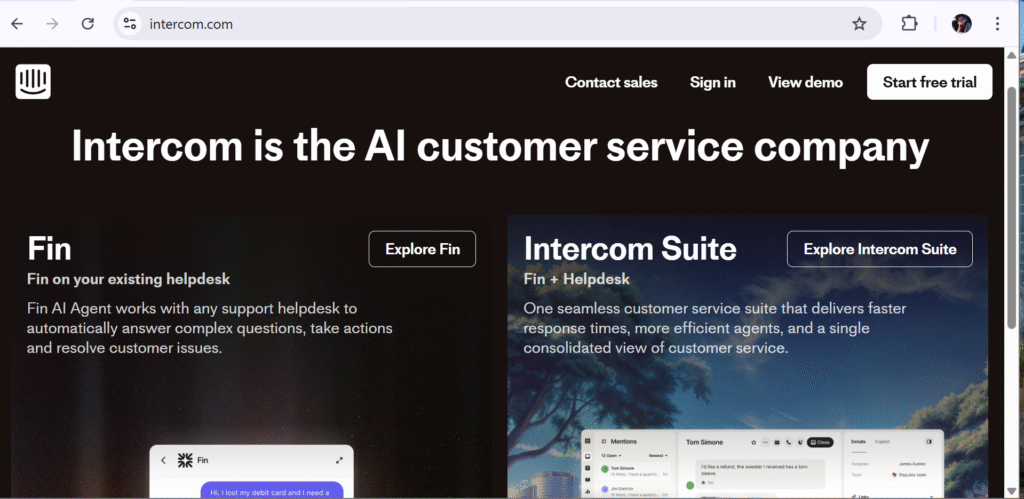Screen dimensions: 1024x499
Task: Click the back chevron in Fin chat widget
Action: pos(163,460)
